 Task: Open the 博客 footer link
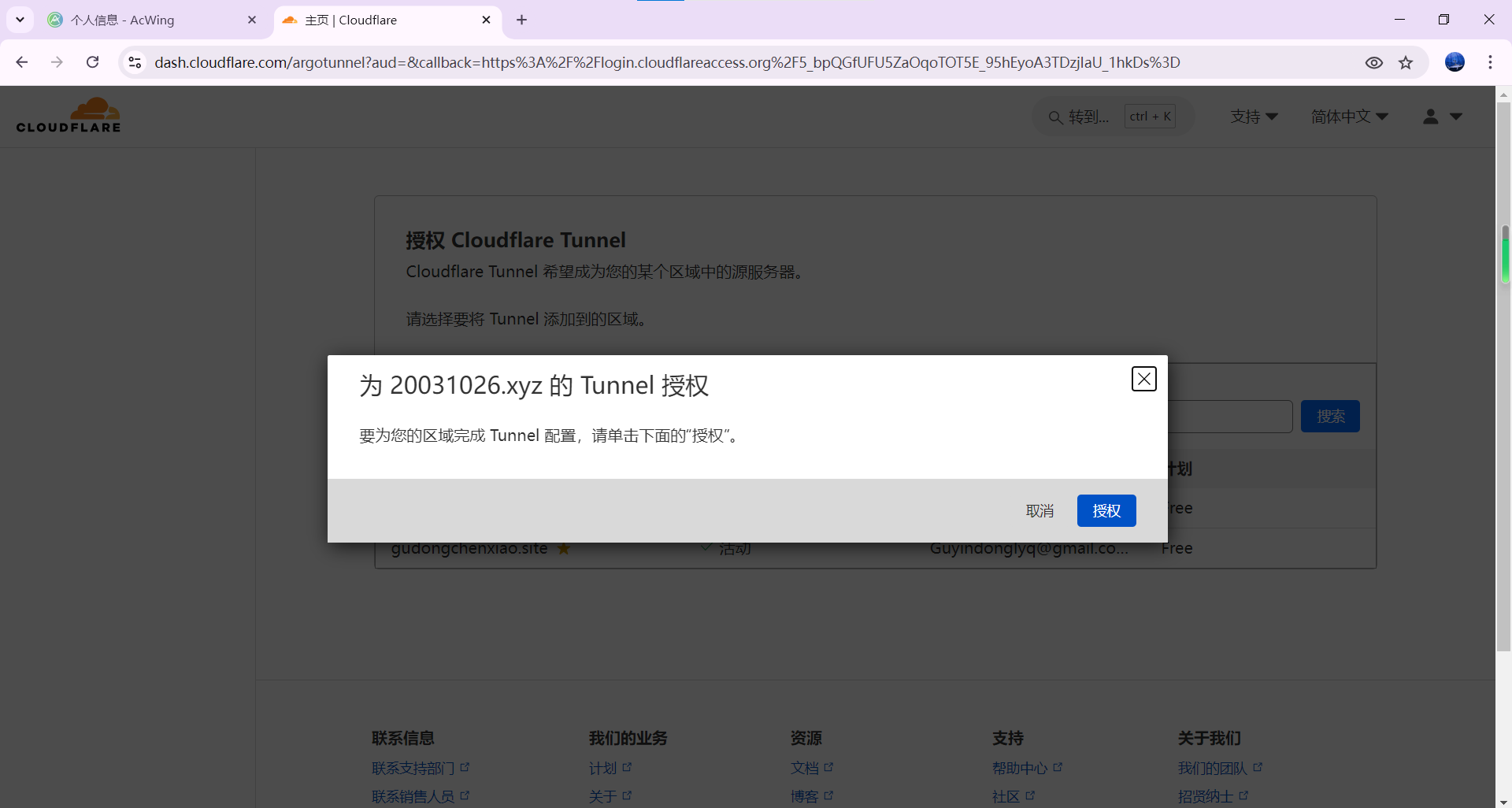812,796
